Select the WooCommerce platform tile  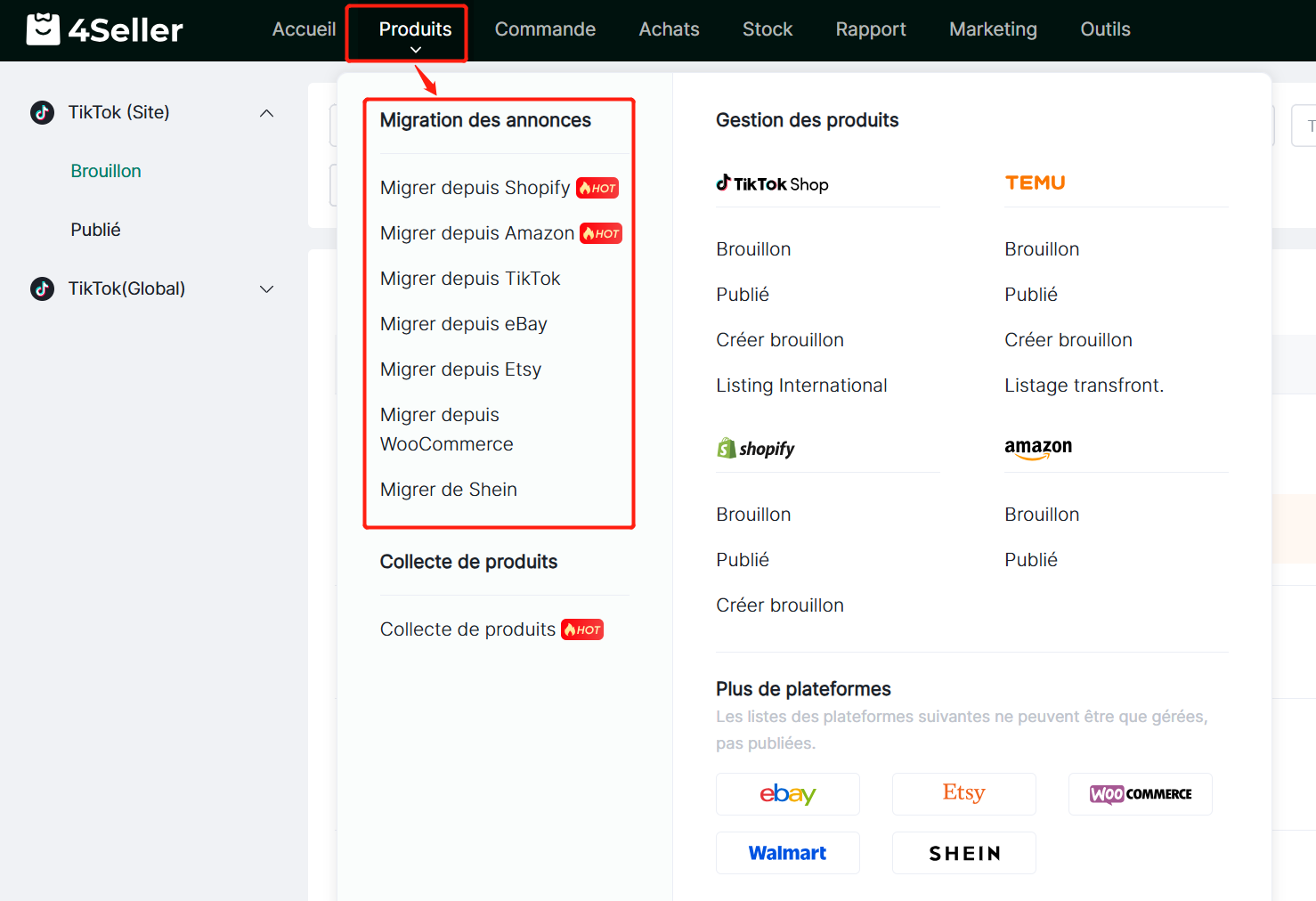(1141, 794)
